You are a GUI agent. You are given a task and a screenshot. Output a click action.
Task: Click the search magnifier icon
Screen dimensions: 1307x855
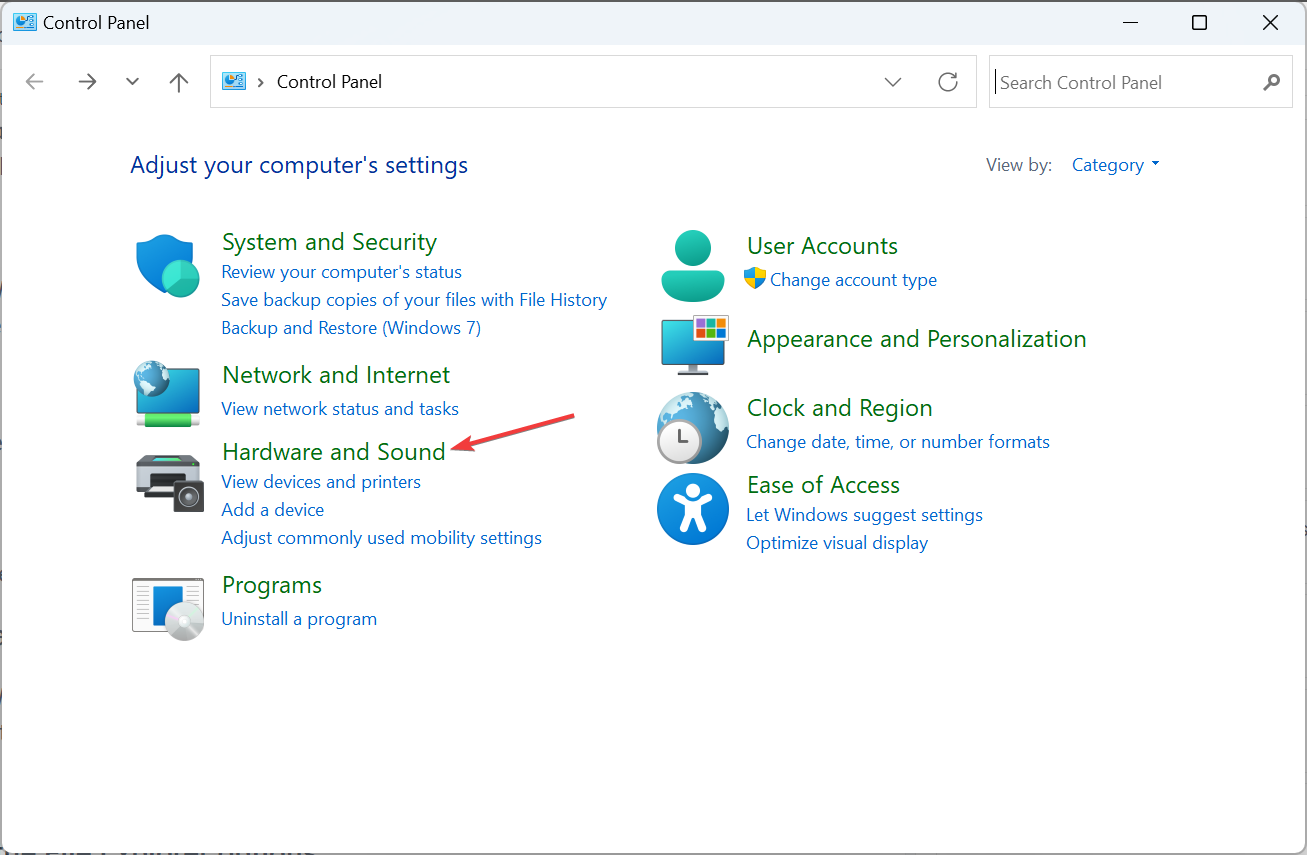click(1271, 82)
